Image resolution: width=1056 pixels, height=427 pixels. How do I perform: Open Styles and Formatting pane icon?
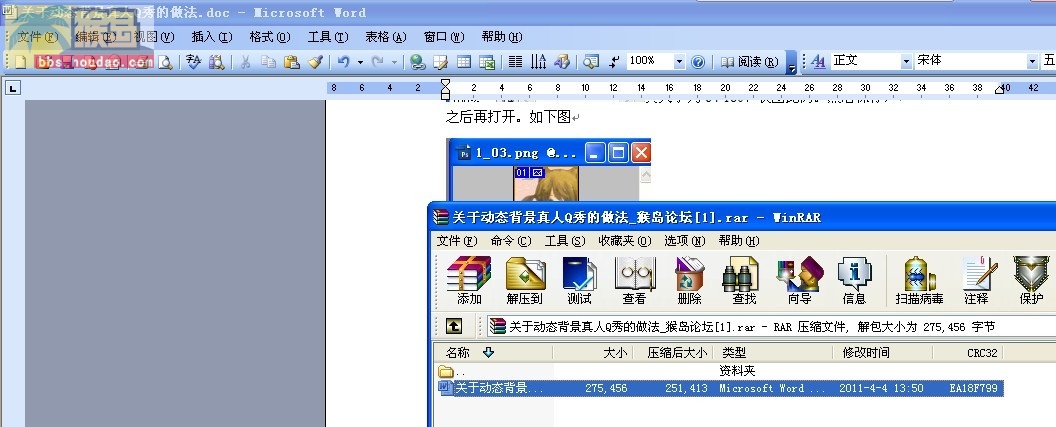(x=818, y=62)
